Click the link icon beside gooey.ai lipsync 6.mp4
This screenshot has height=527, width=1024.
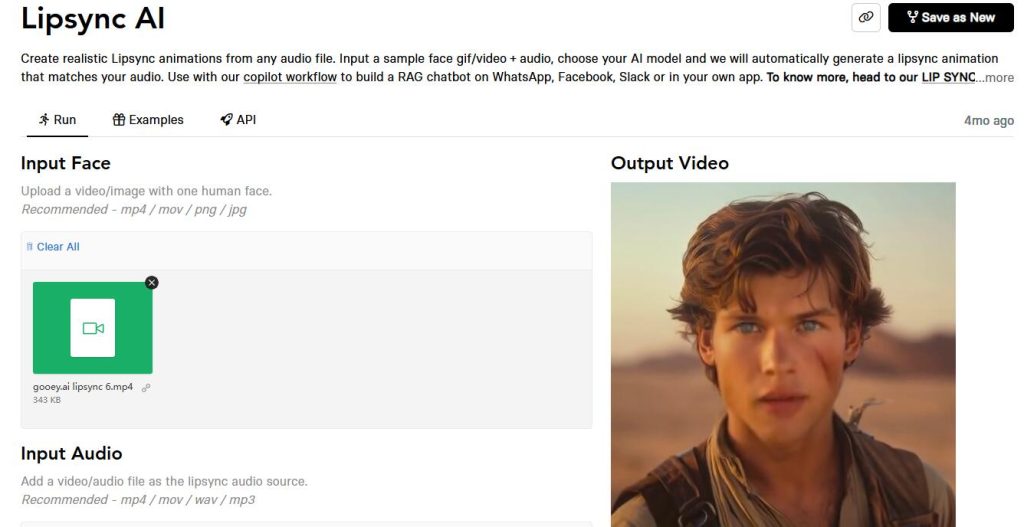146,387
